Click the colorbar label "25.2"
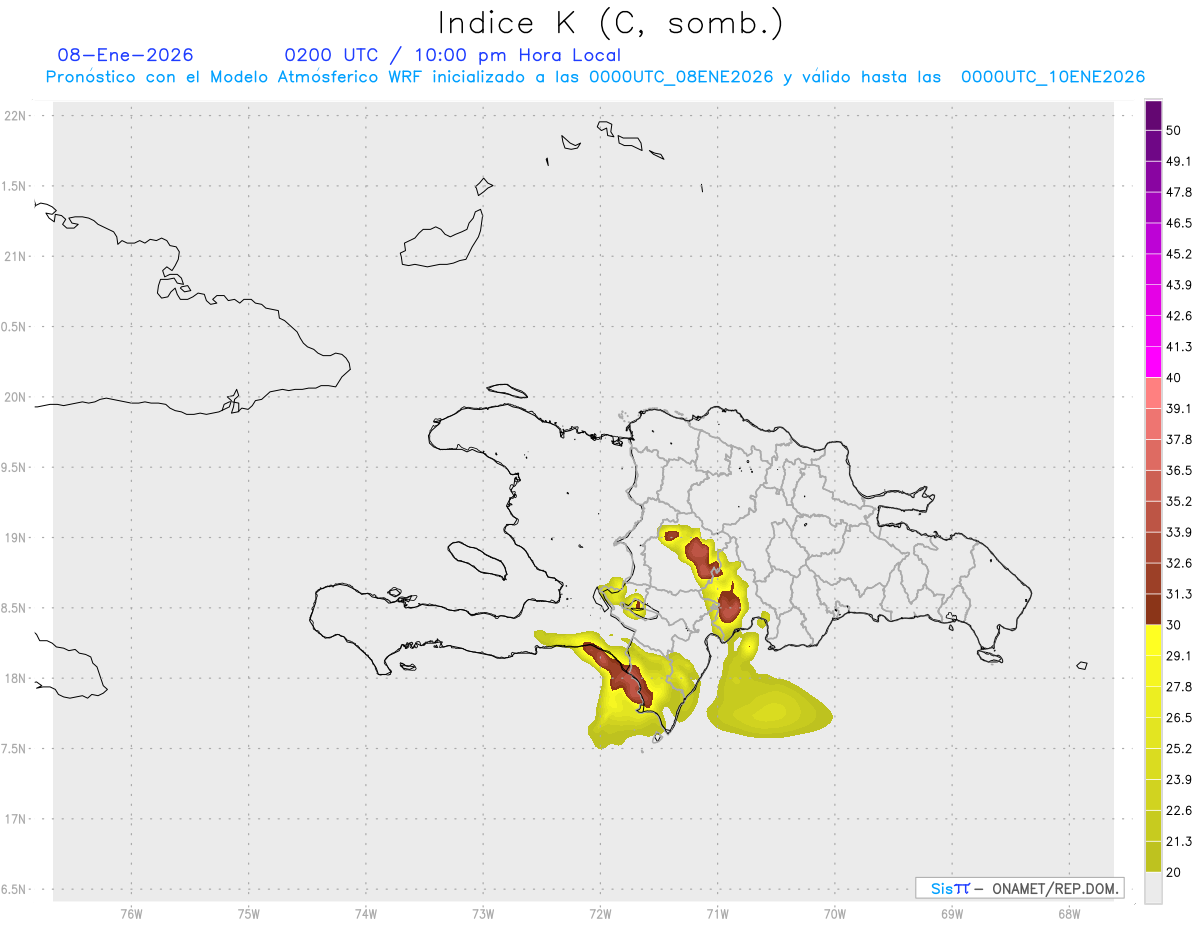This screenshot has height=927, width=1200. click(x=1179, y=749)
